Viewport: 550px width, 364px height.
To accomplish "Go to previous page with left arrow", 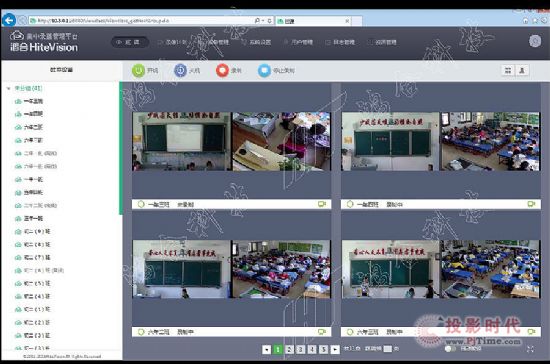I will (x=267, y=349).
